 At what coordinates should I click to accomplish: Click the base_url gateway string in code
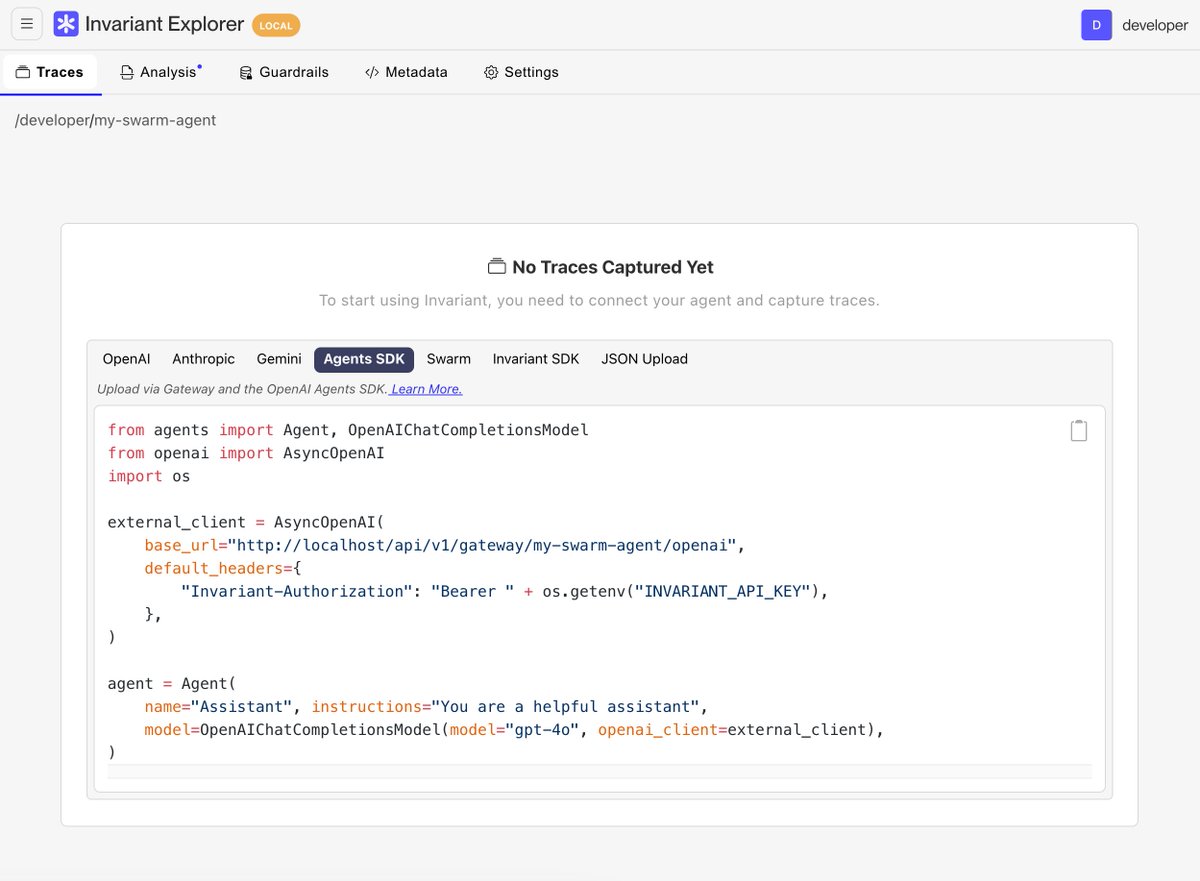pos(483,545)
